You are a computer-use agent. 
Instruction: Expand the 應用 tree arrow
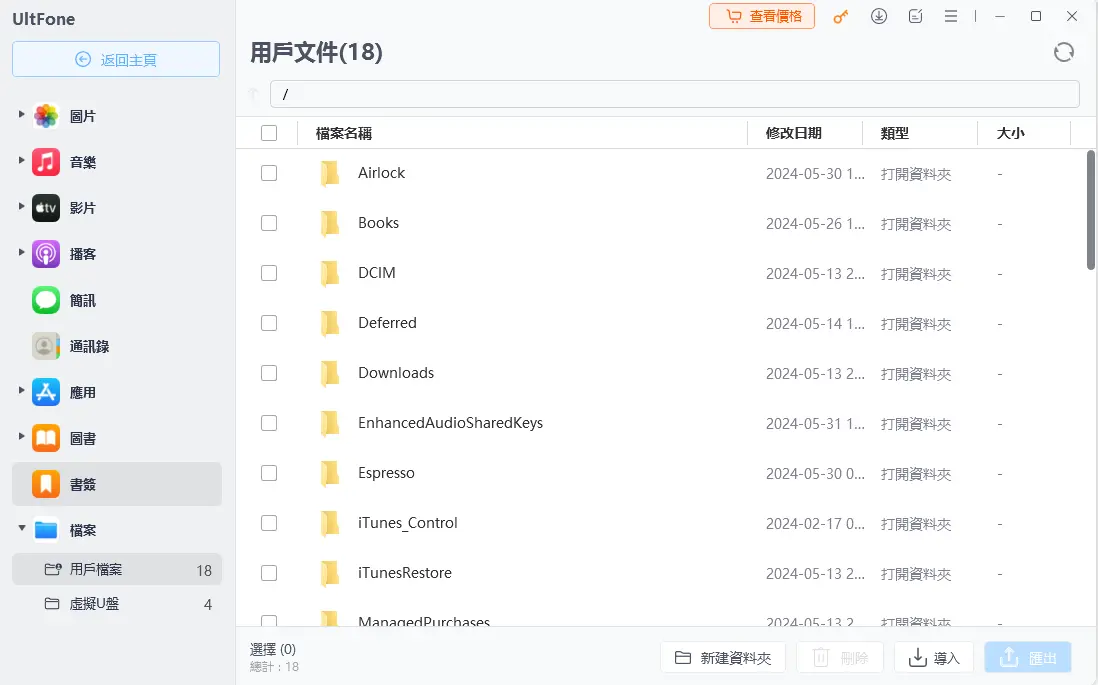pyautogui.click(x=21, y=390)
